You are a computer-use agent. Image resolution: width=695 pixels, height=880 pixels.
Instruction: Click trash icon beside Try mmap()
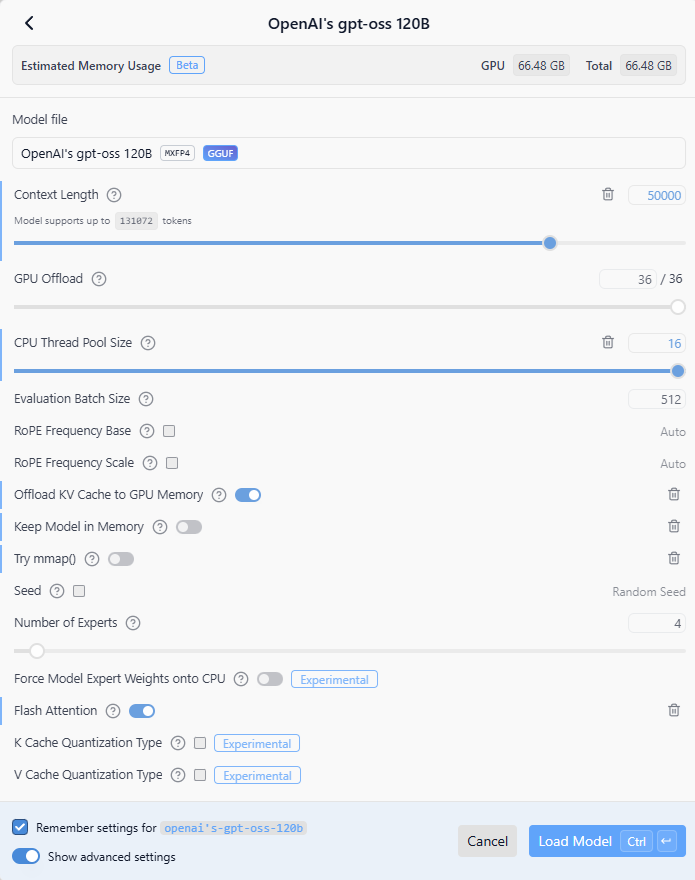tap(674, 558)
